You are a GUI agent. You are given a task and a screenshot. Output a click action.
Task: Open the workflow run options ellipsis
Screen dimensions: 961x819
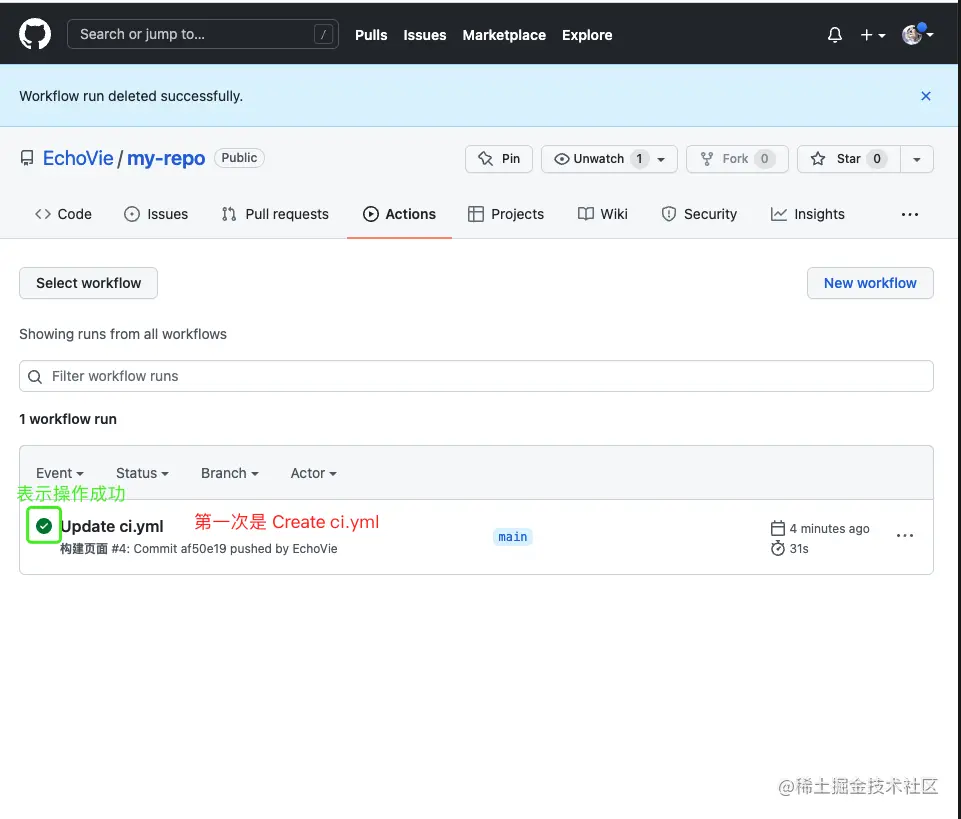[905, 536]
